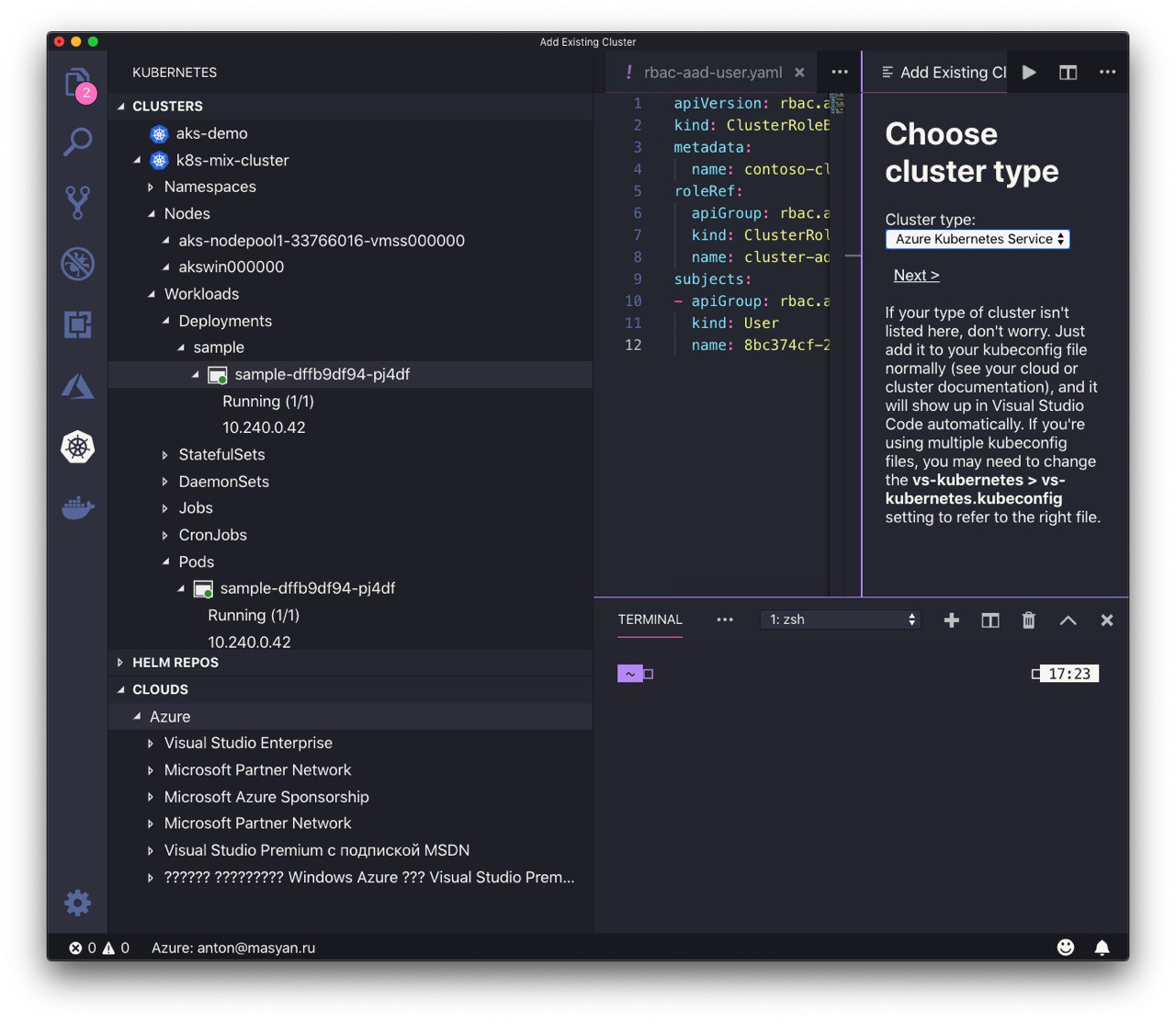Expand the HELM REPOS section

(x=120, y=663)
